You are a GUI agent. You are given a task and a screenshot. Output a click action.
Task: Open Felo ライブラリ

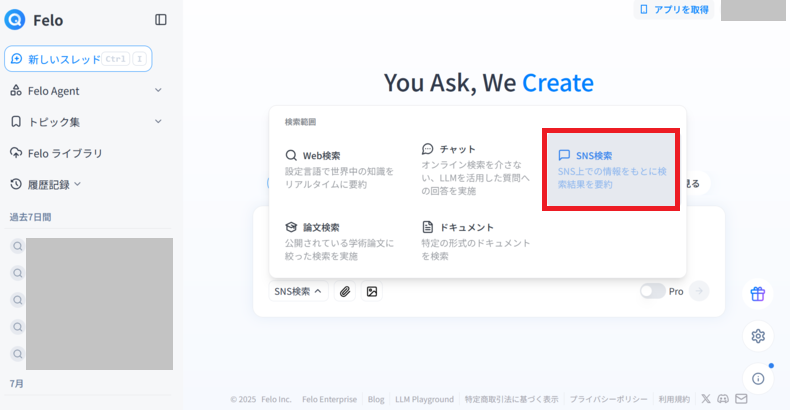[x=65, y=153]
